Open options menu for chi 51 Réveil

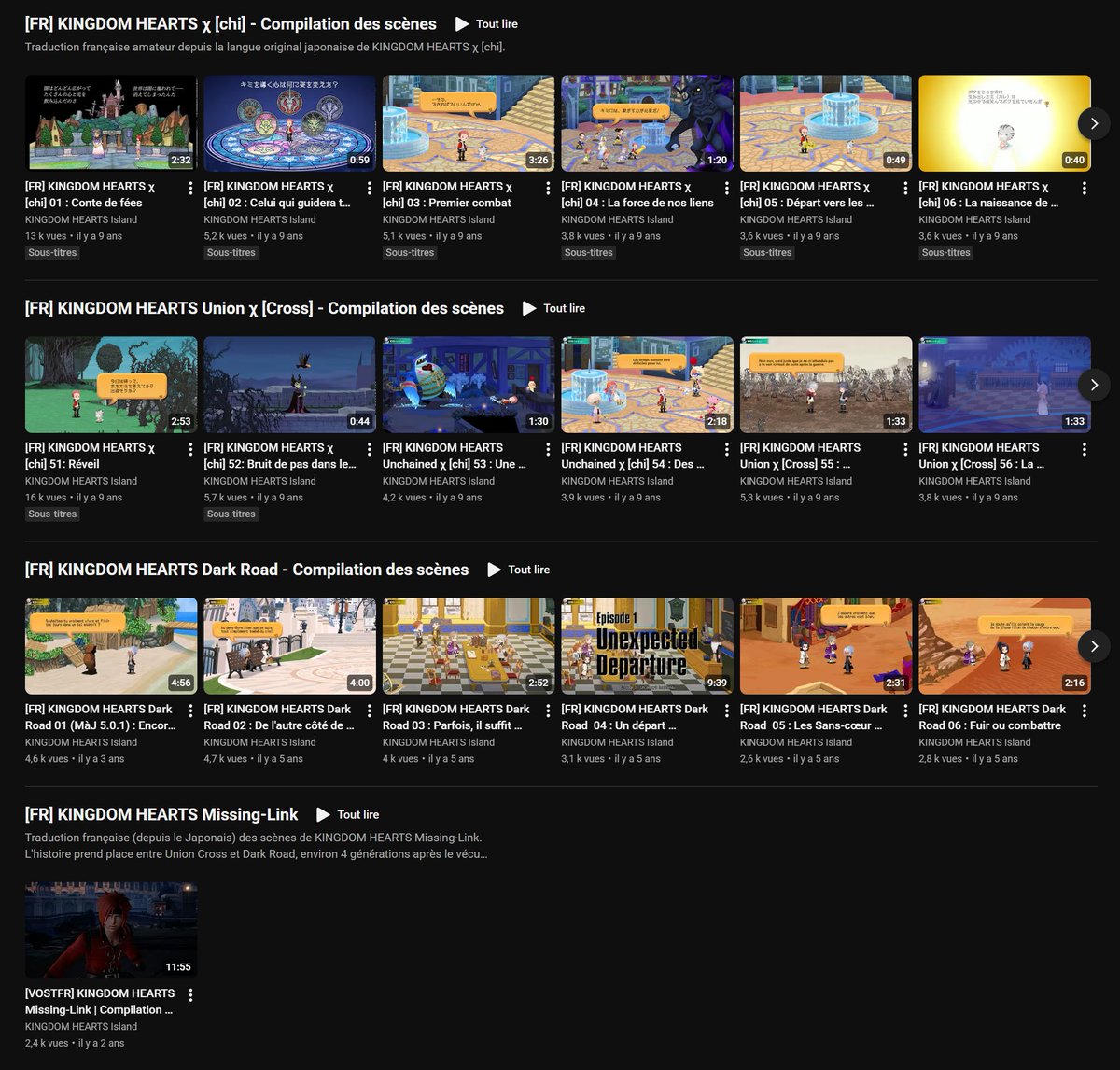(x=191, y=449)
